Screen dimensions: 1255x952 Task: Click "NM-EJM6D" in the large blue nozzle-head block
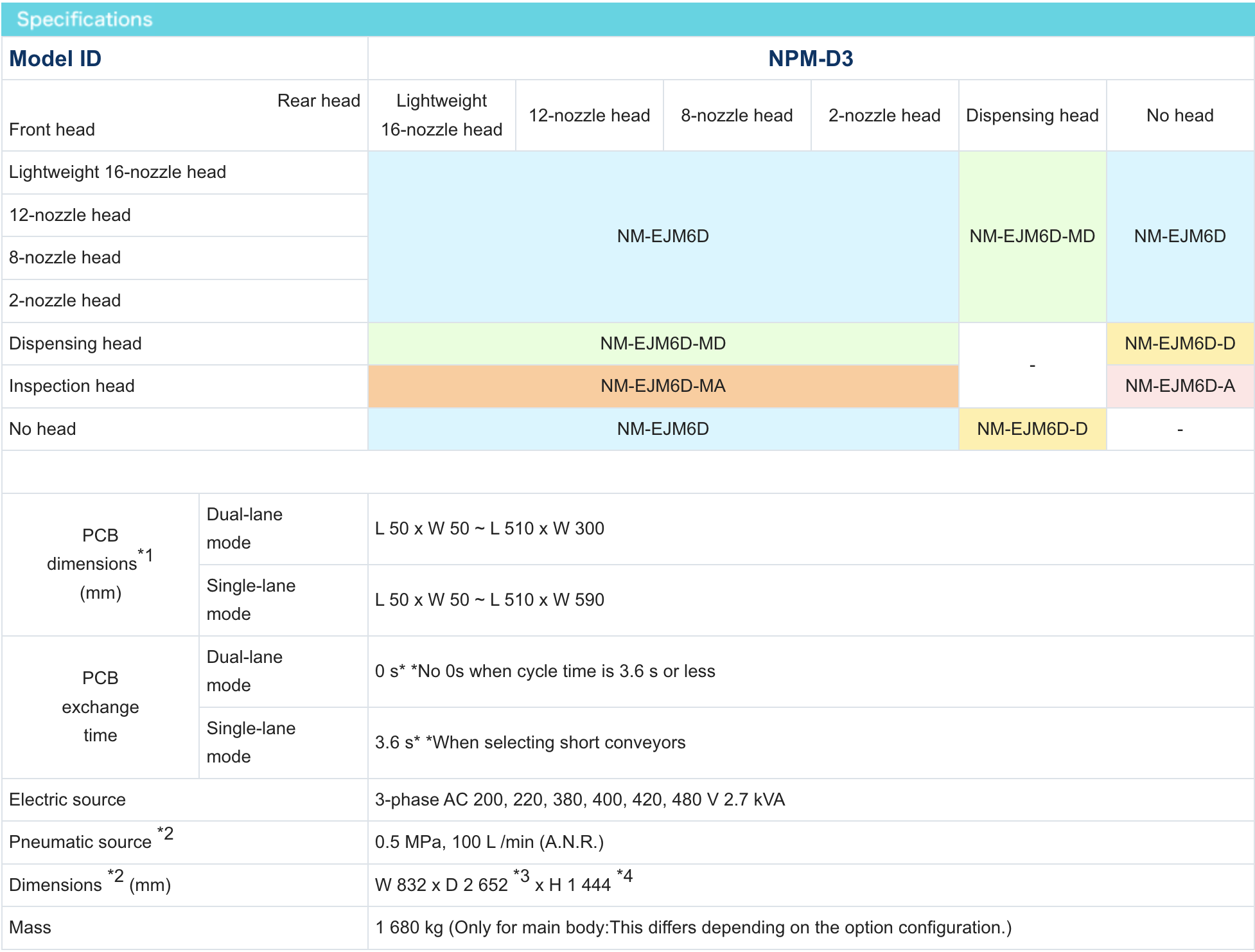pyautogui.click(x=663, y=236)
